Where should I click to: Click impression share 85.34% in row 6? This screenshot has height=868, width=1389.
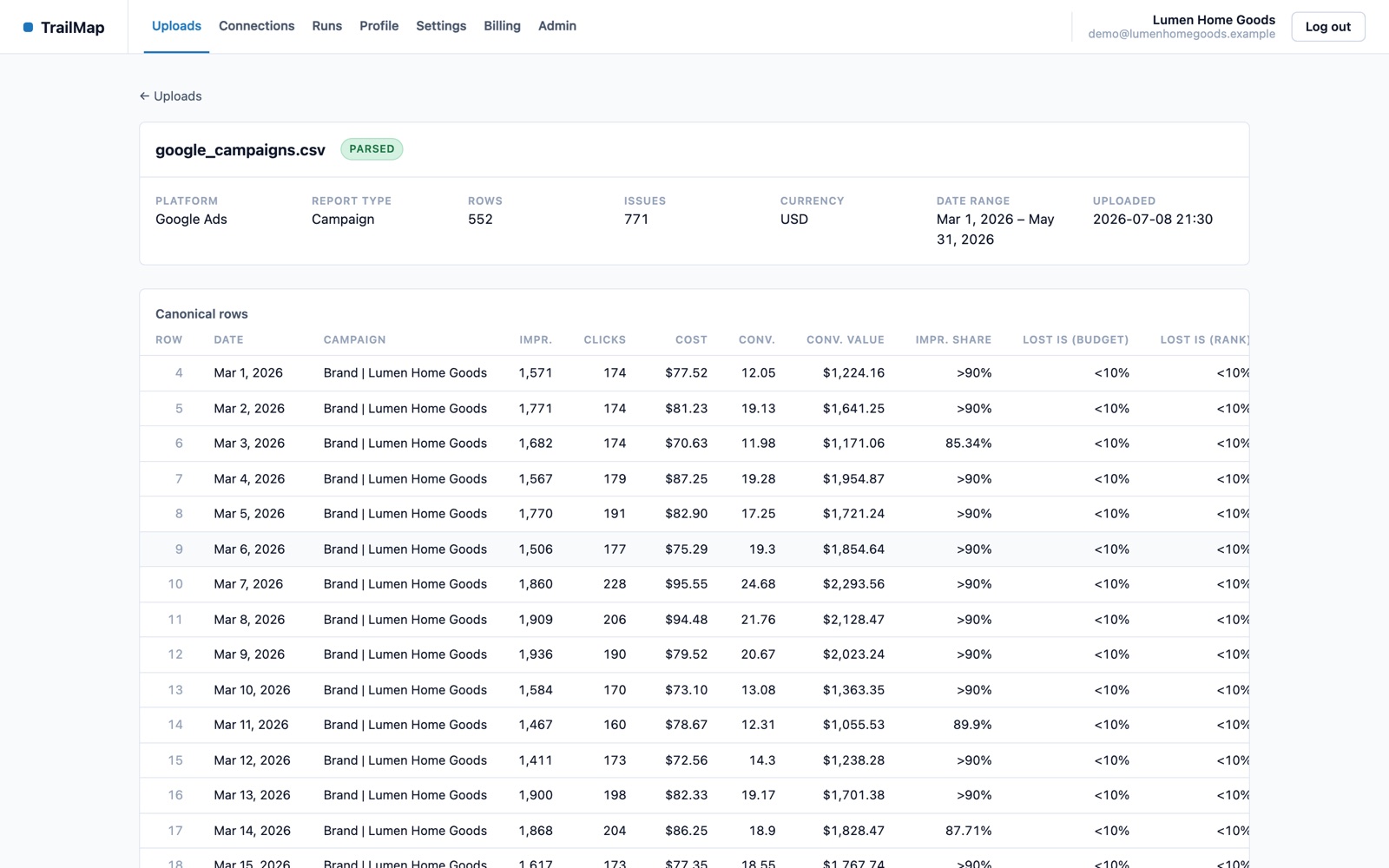pos(969,444)
